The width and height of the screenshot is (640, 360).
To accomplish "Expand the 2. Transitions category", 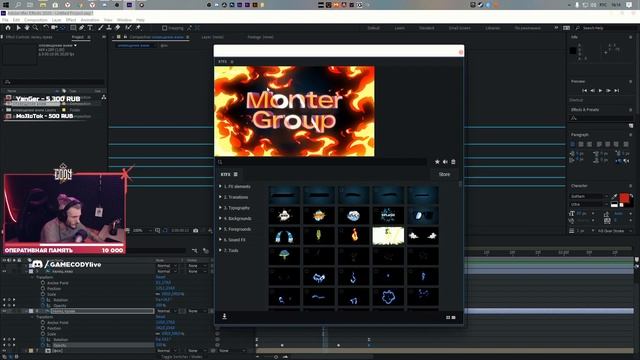I will (x=220, y=197).
